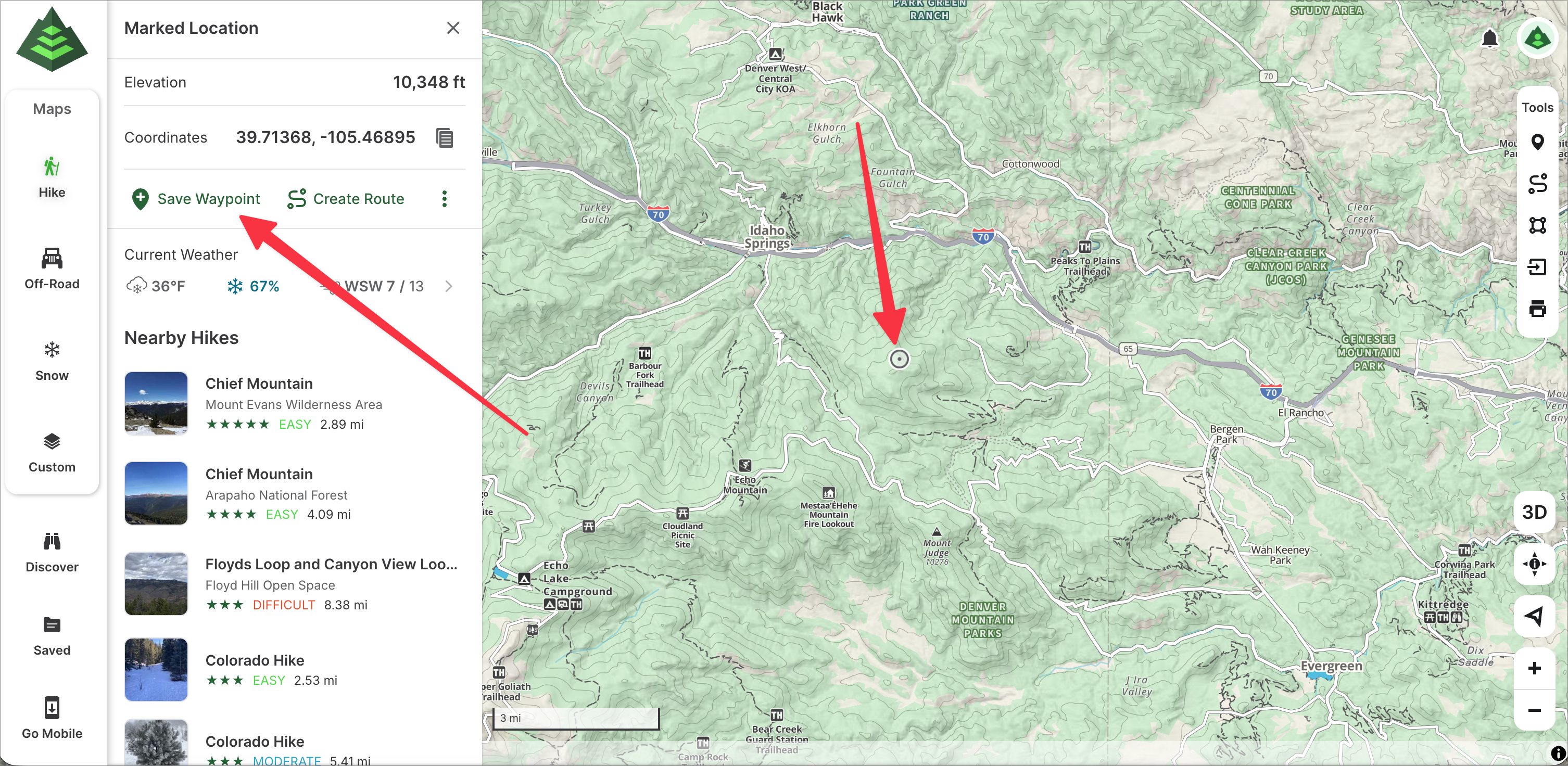Open the three-dot more options menu

(x=445, y=199)
